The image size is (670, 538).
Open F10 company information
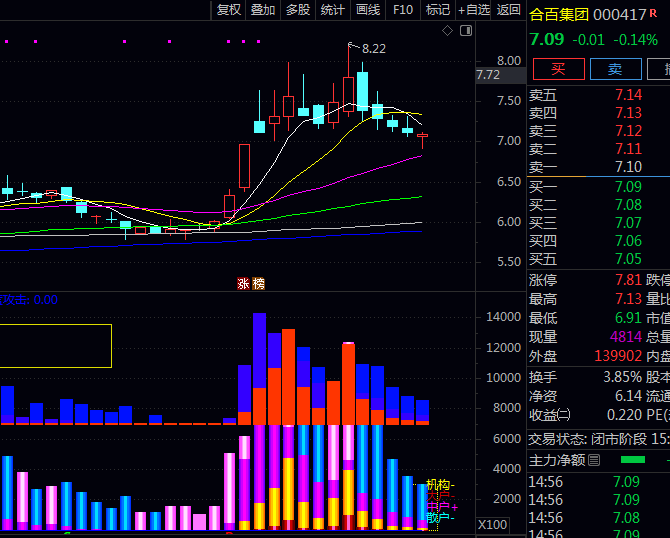pyautogui.click(x=403, y=10)
